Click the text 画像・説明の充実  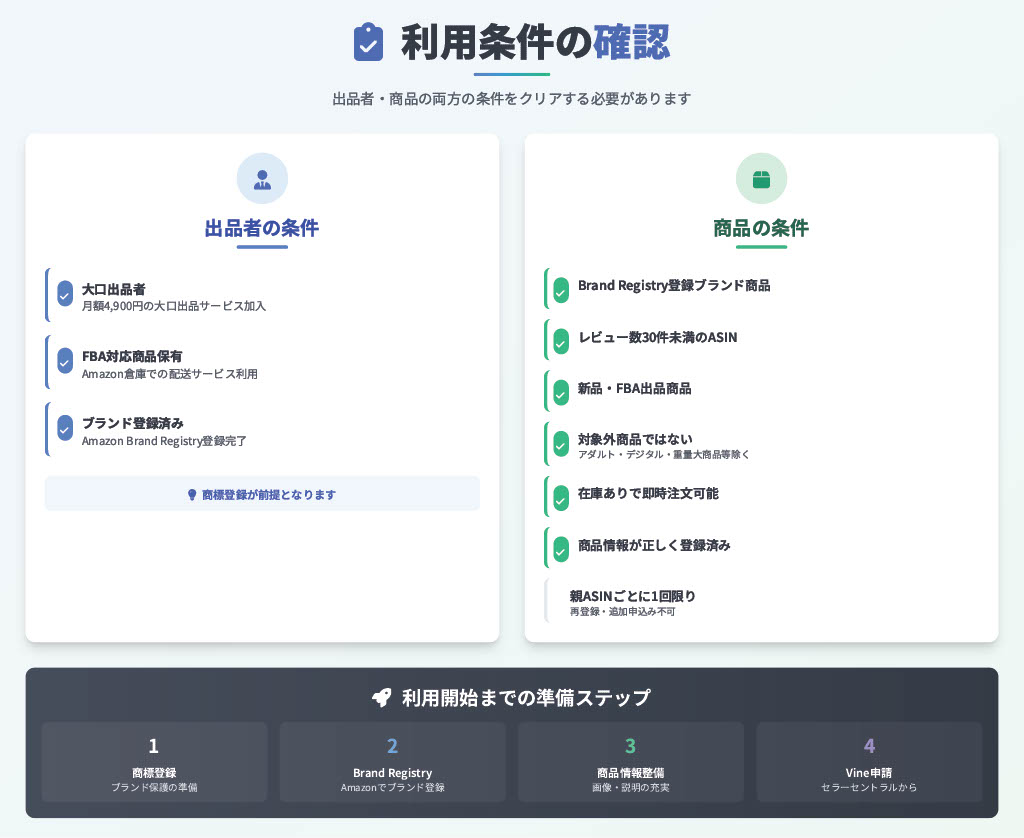631,787
